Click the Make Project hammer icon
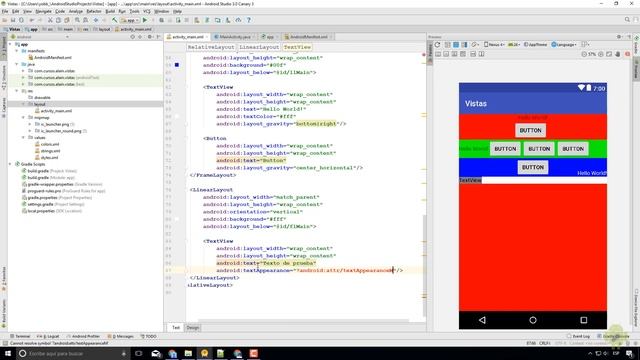Image resolution: width=640 pixels, height=360 pixels. [115, 20]
